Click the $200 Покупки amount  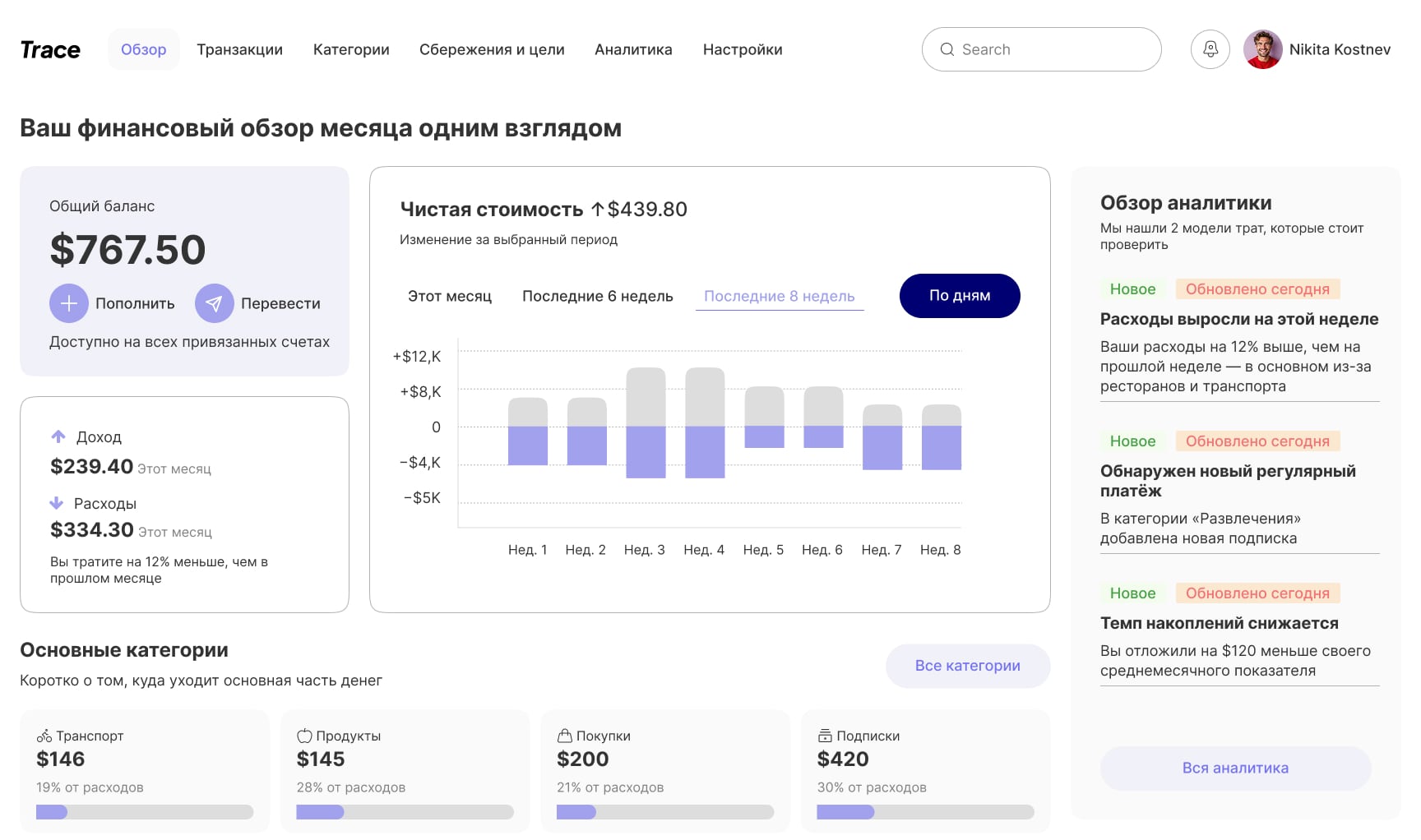pyautogui.click(x=583, y=759)
